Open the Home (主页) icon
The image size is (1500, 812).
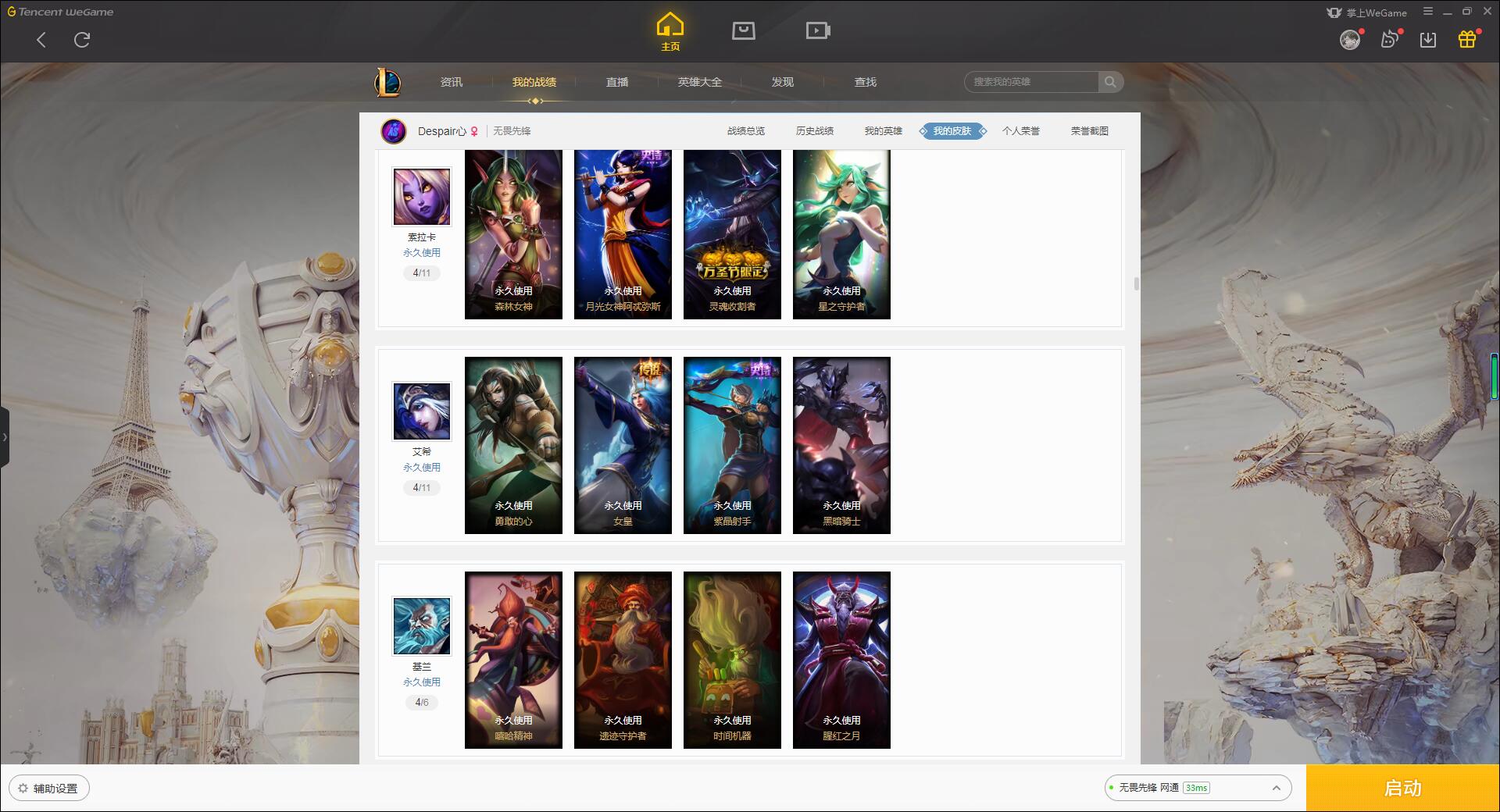pos(670,32)
